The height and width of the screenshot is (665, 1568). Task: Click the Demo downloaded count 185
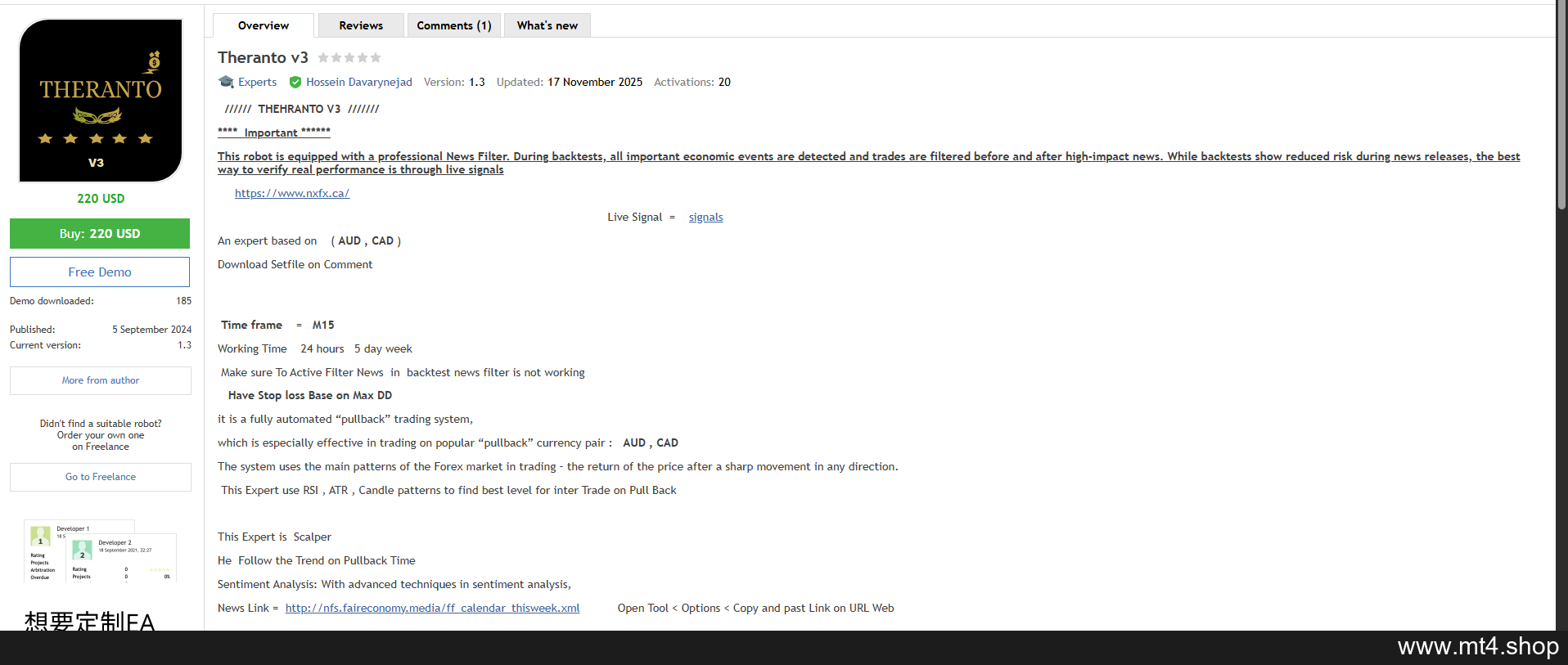183,301
